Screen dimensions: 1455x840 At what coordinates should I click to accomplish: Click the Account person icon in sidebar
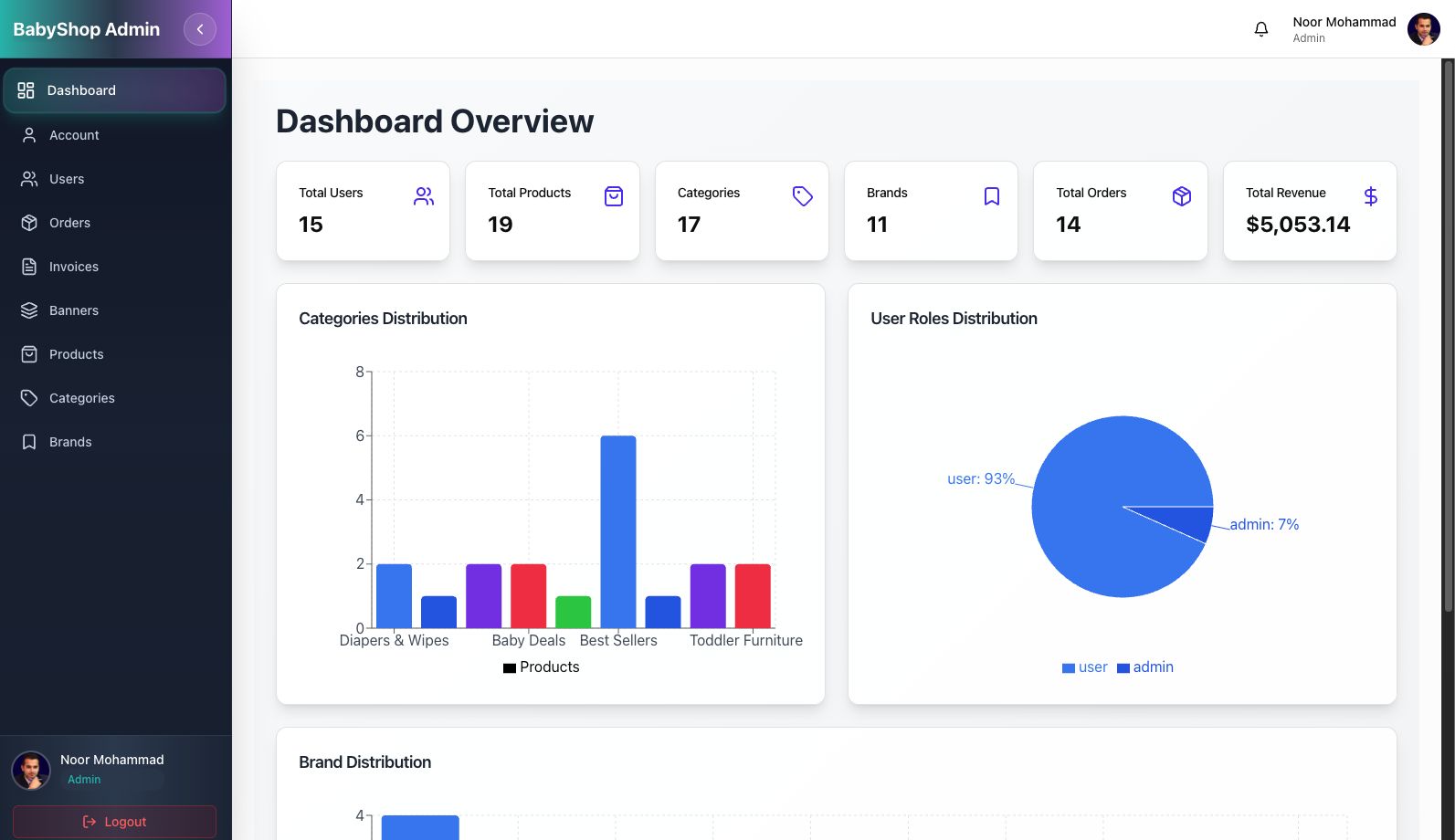[x=29, y=135]
